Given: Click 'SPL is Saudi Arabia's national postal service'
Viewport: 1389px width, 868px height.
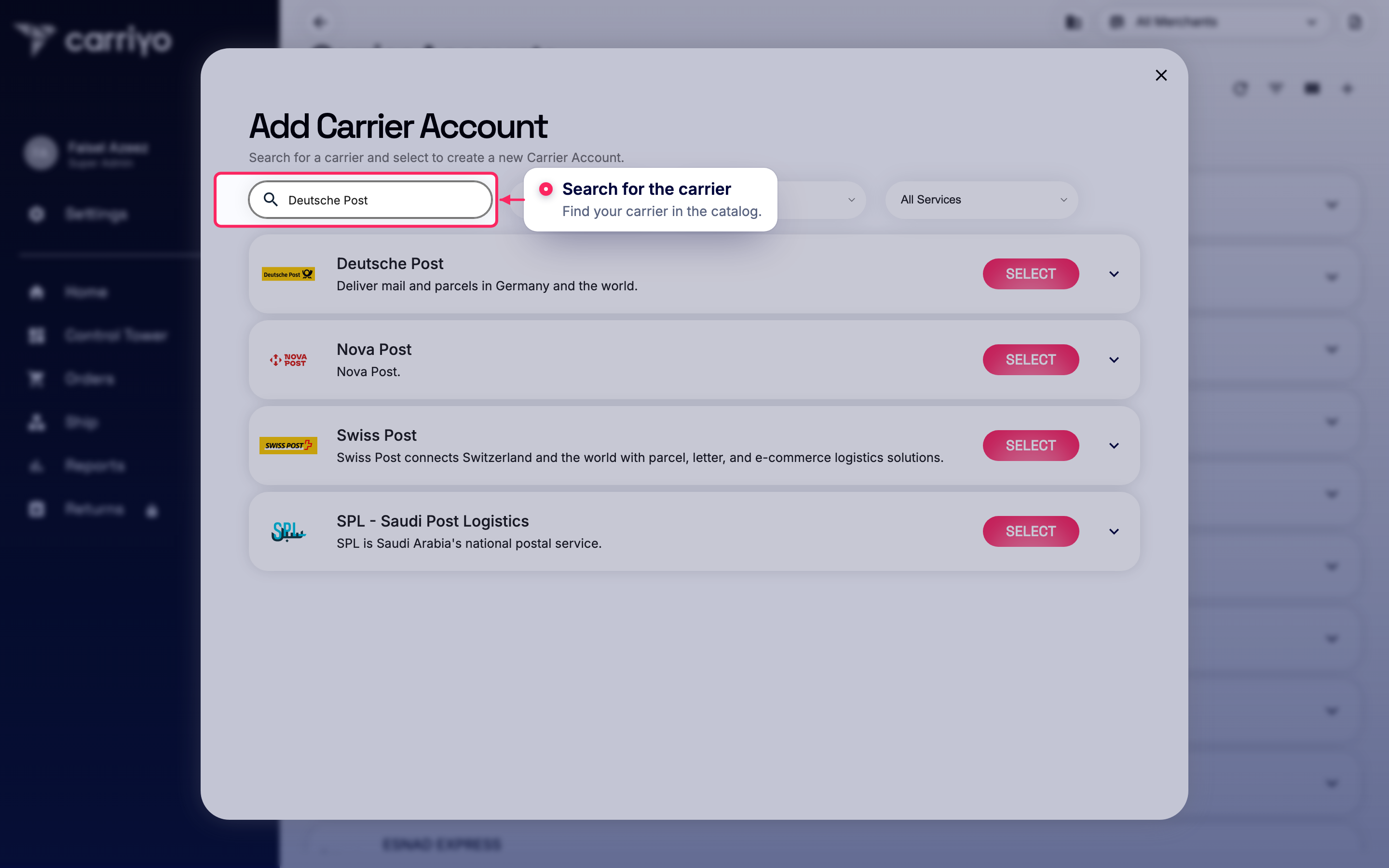Looking at the screenshot, I should [x=469, y=543].
